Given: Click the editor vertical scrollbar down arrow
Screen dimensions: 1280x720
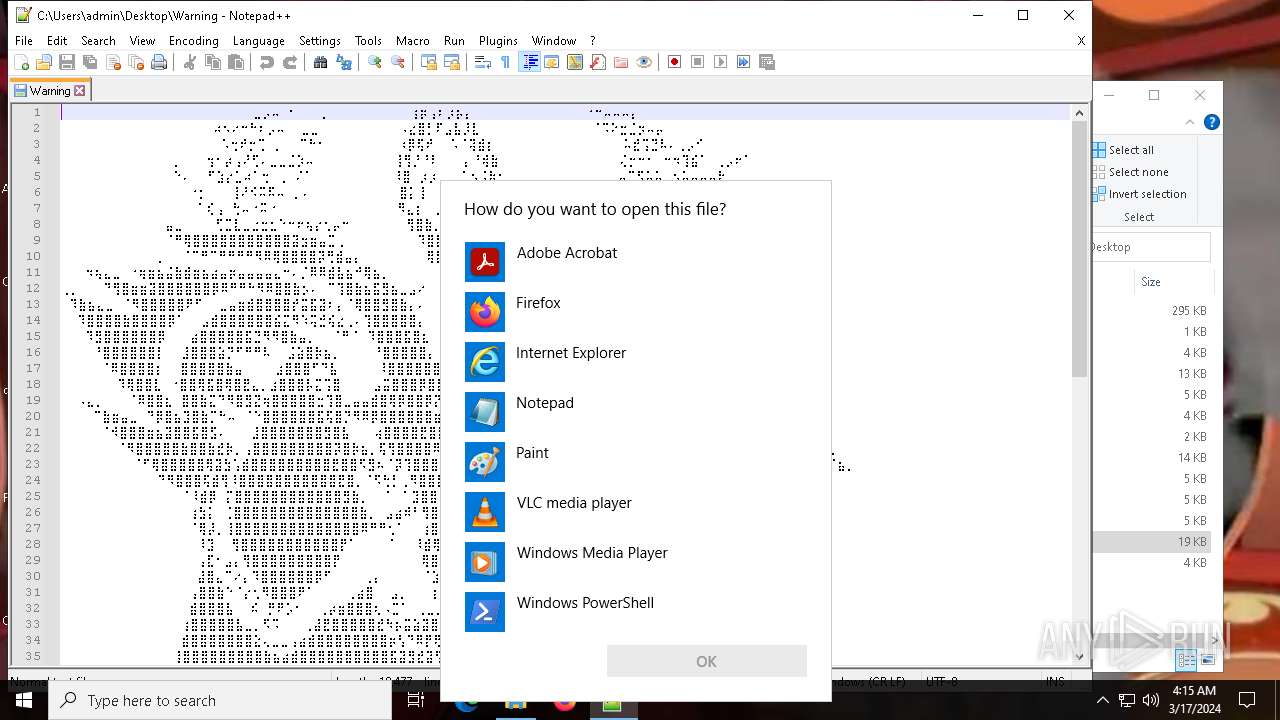Looking at the screenshot, I should click(x=1079, y=656).
